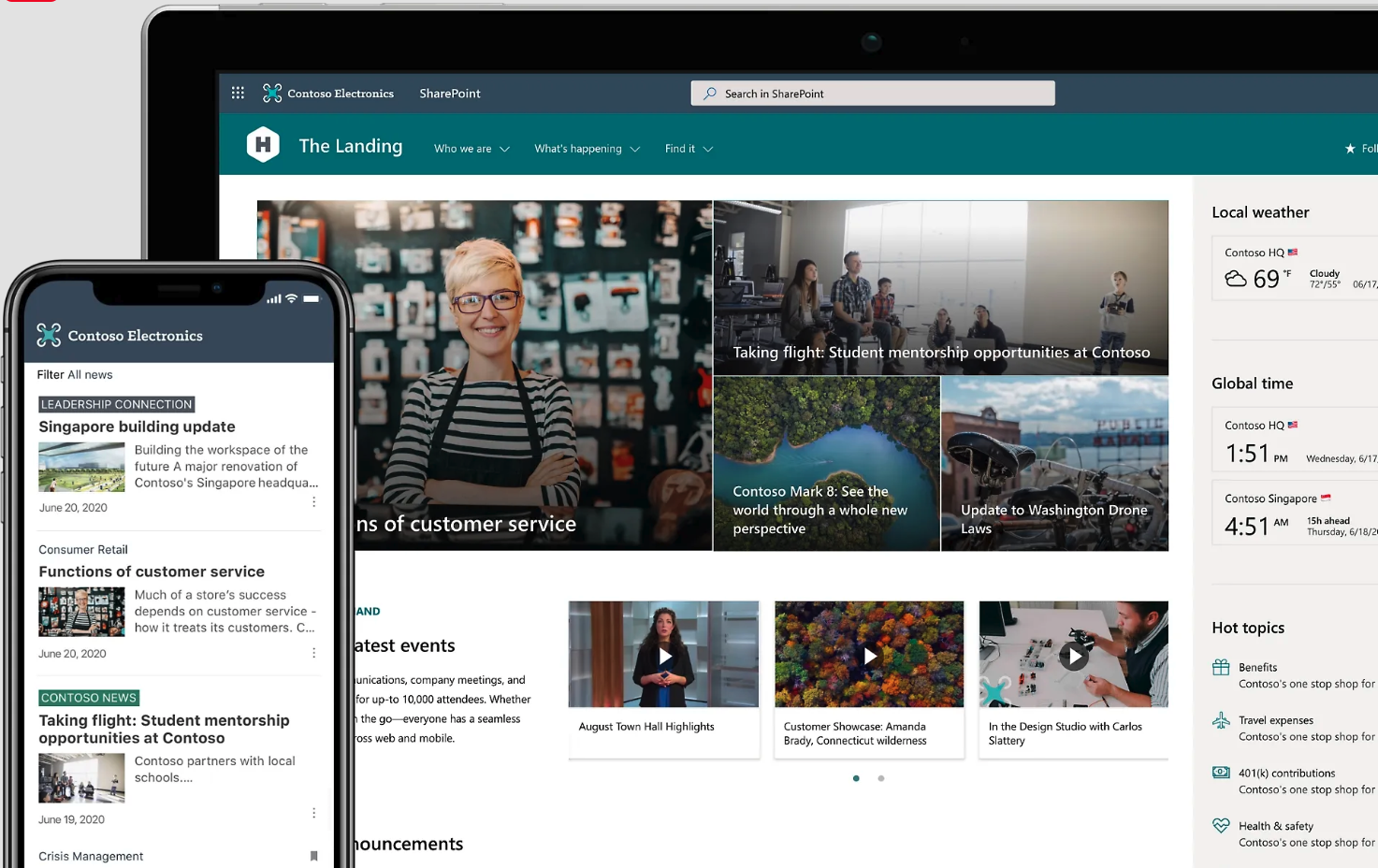Select the Travel expenses icon in Hot topics

1221,719
